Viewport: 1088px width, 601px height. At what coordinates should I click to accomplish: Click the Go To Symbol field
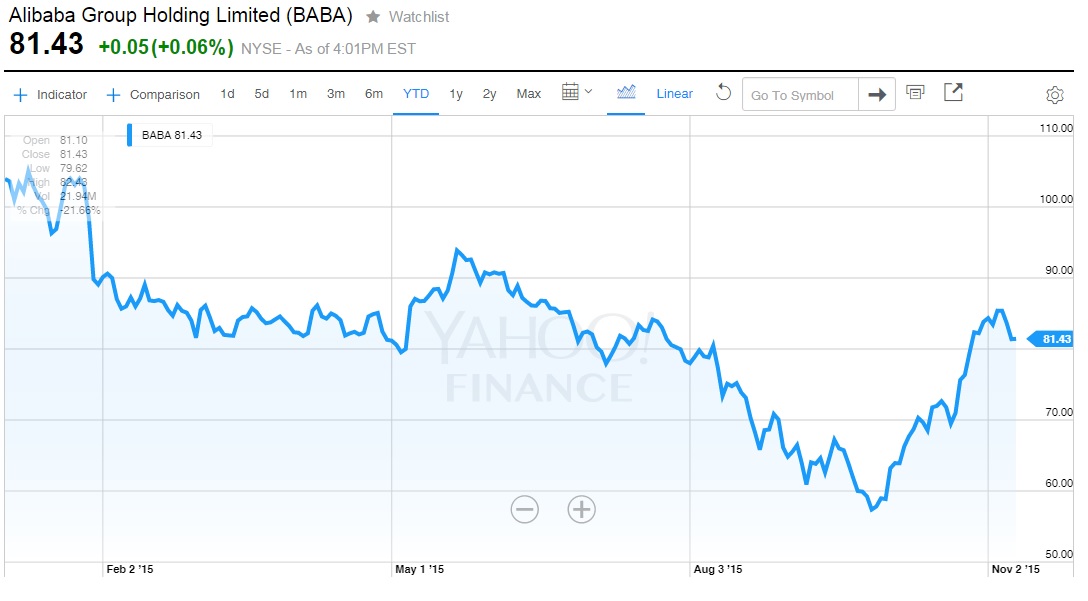800,95
